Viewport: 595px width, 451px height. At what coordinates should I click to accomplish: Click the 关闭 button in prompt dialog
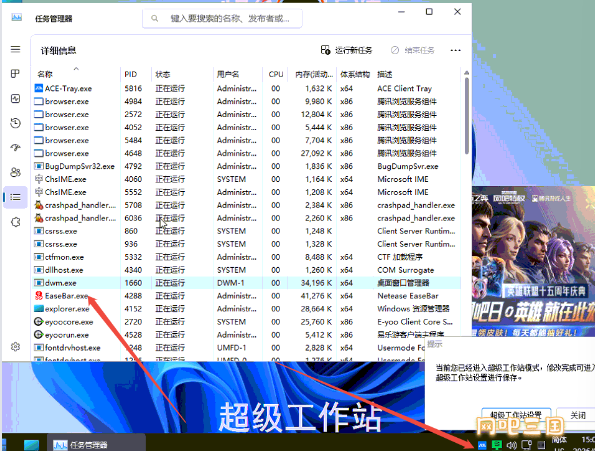(x=578, y=415)
